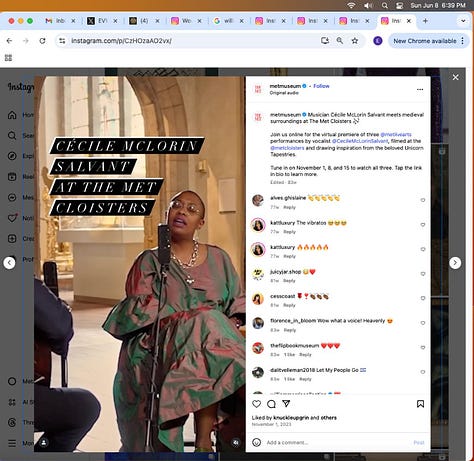Open Instagram Messages sidebar icon
Screen dimensions: 474x461
pyautogui.click(x=12, y=197)
